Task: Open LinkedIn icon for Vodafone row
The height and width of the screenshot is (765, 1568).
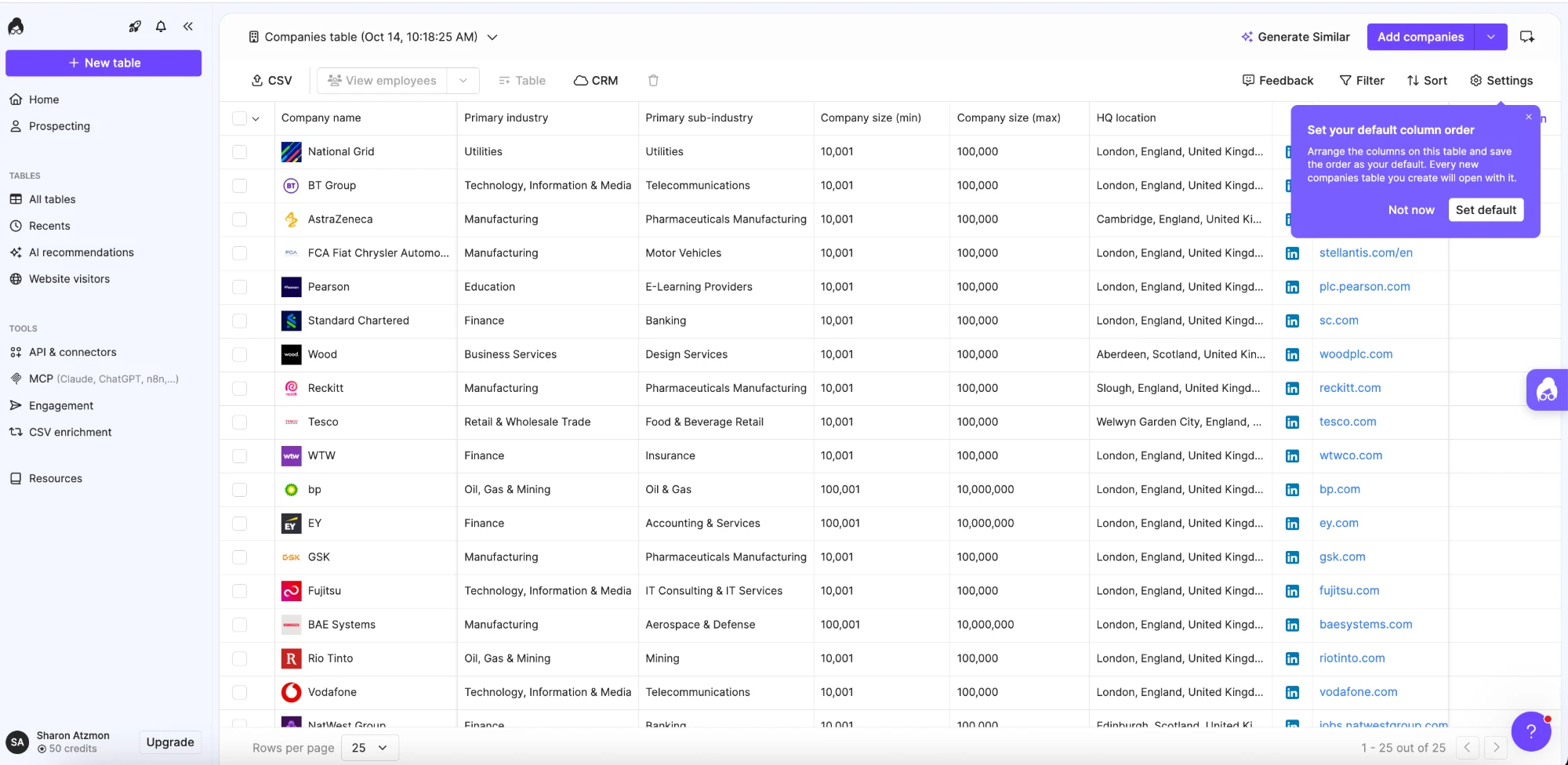Action: click(1292, 693)
